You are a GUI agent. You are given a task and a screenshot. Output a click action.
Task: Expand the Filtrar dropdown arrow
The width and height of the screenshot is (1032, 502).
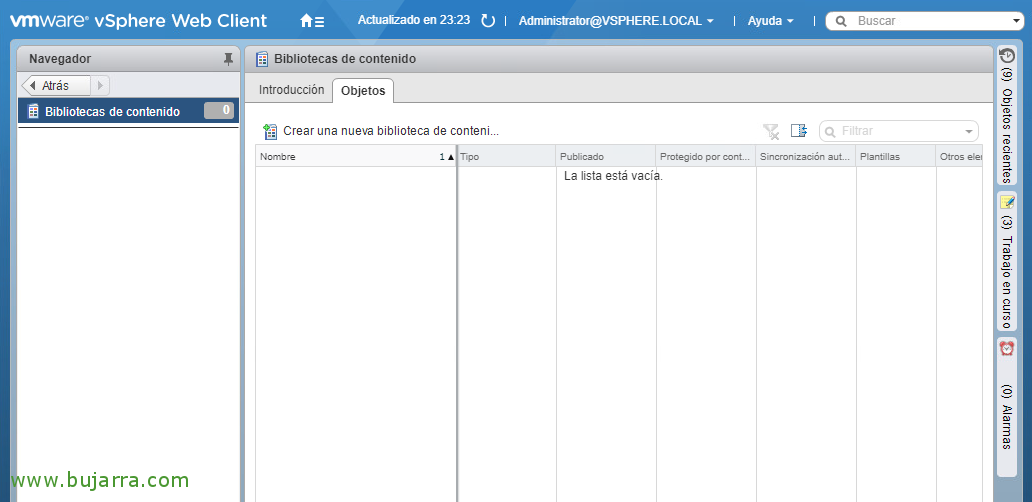[x=969, y=132]
